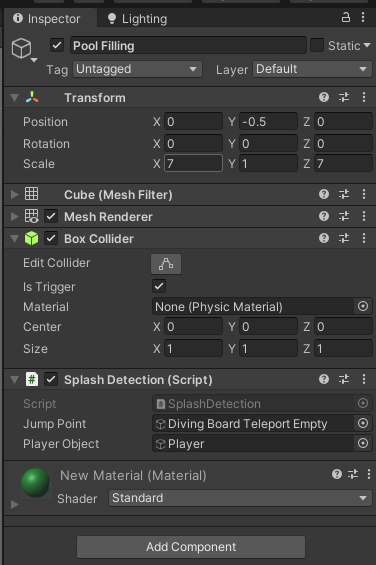Open Box Collider preset settings icon
Viewport: 376px width, 565px height.
[344, 238]
